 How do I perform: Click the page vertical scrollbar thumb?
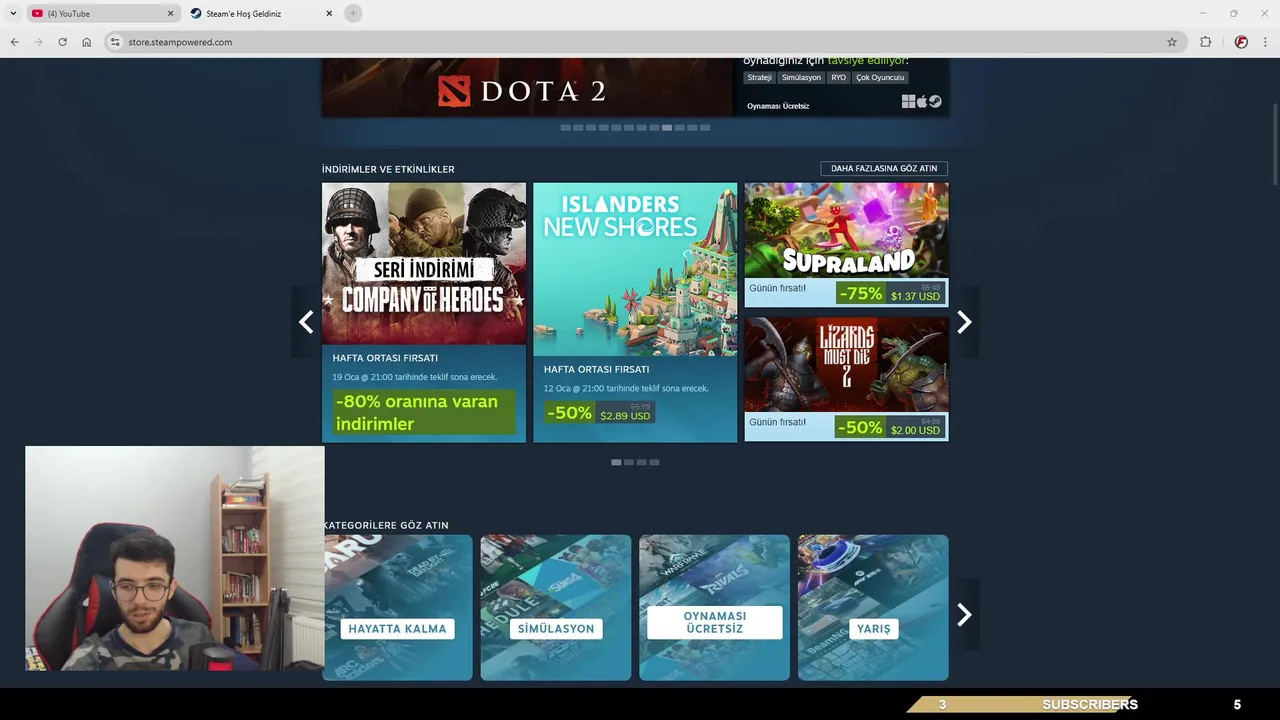(x=1275, y=143)
